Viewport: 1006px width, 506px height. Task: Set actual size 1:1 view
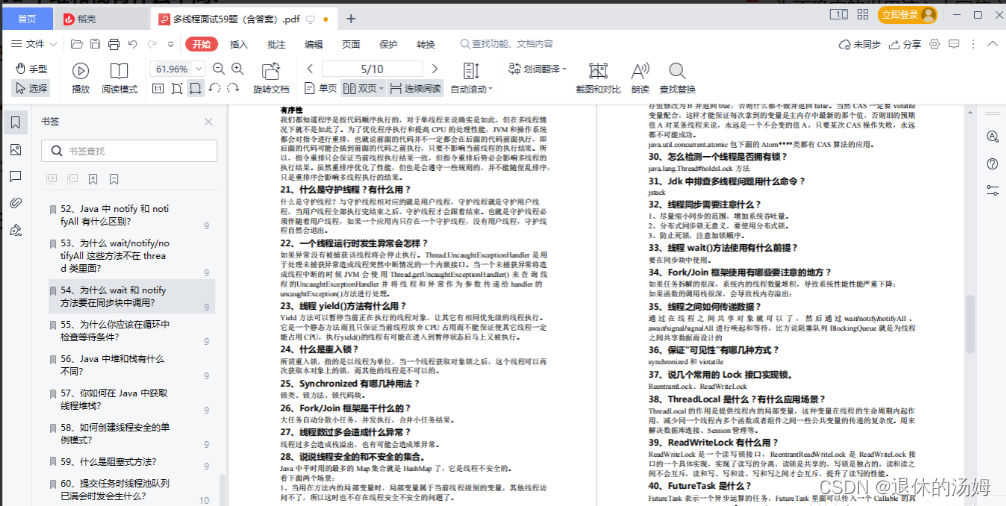click(157, 89)
